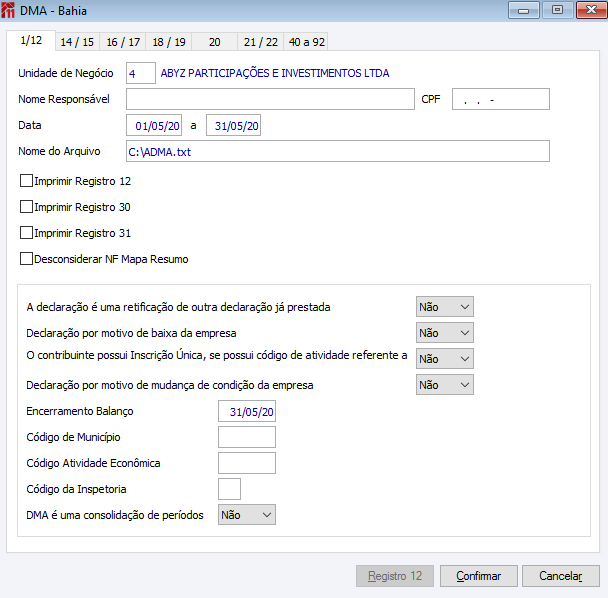Click the Código de Município field
608x598 pixels.
tap(247, 437)
